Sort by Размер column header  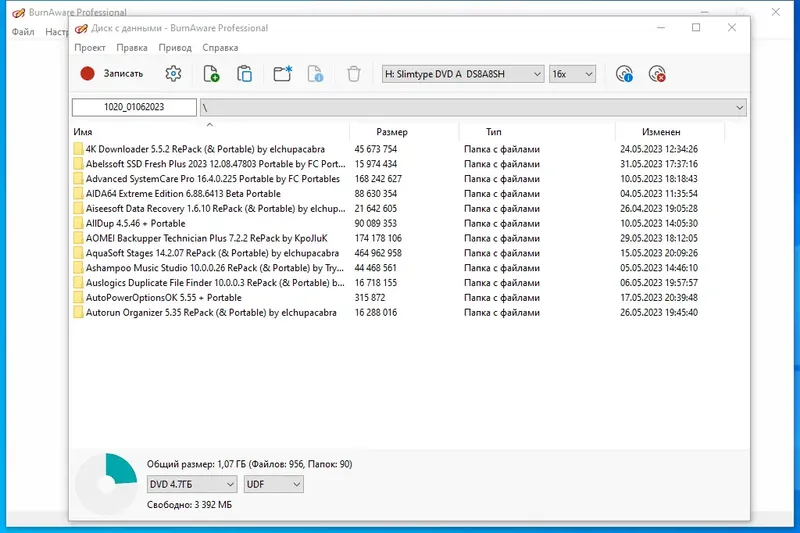tap(404, 132)
